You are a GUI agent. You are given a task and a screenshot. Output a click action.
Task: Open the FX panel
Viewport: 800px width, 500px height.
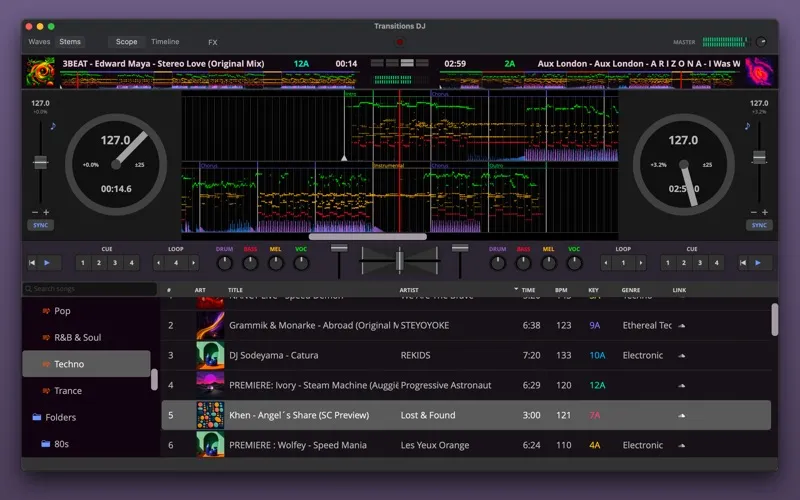[213, 42]
